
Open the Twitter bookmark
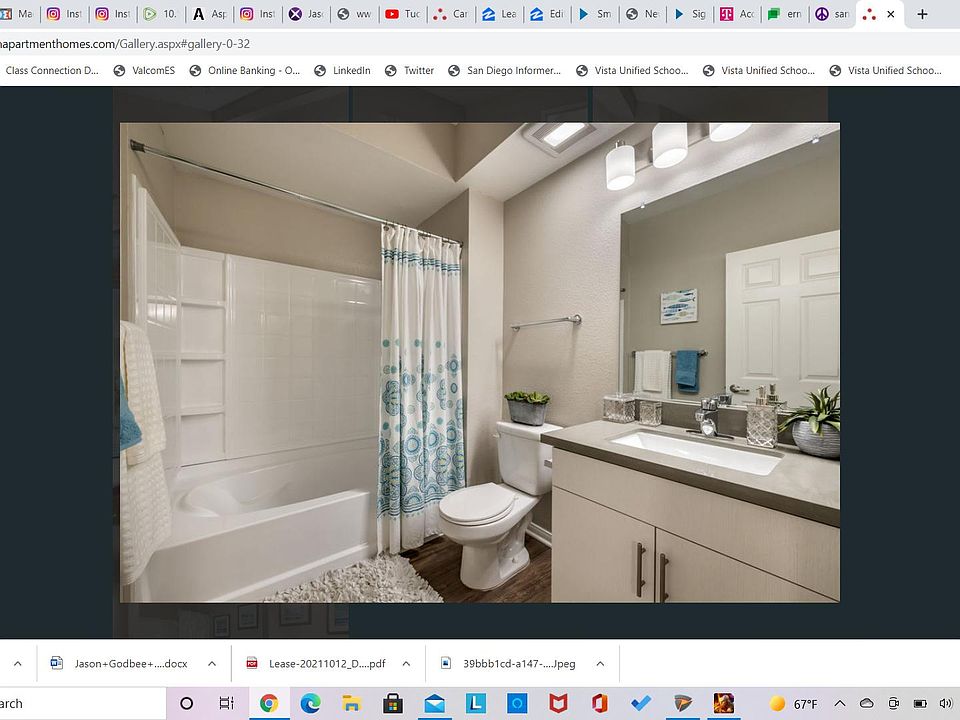coord(410,70)
